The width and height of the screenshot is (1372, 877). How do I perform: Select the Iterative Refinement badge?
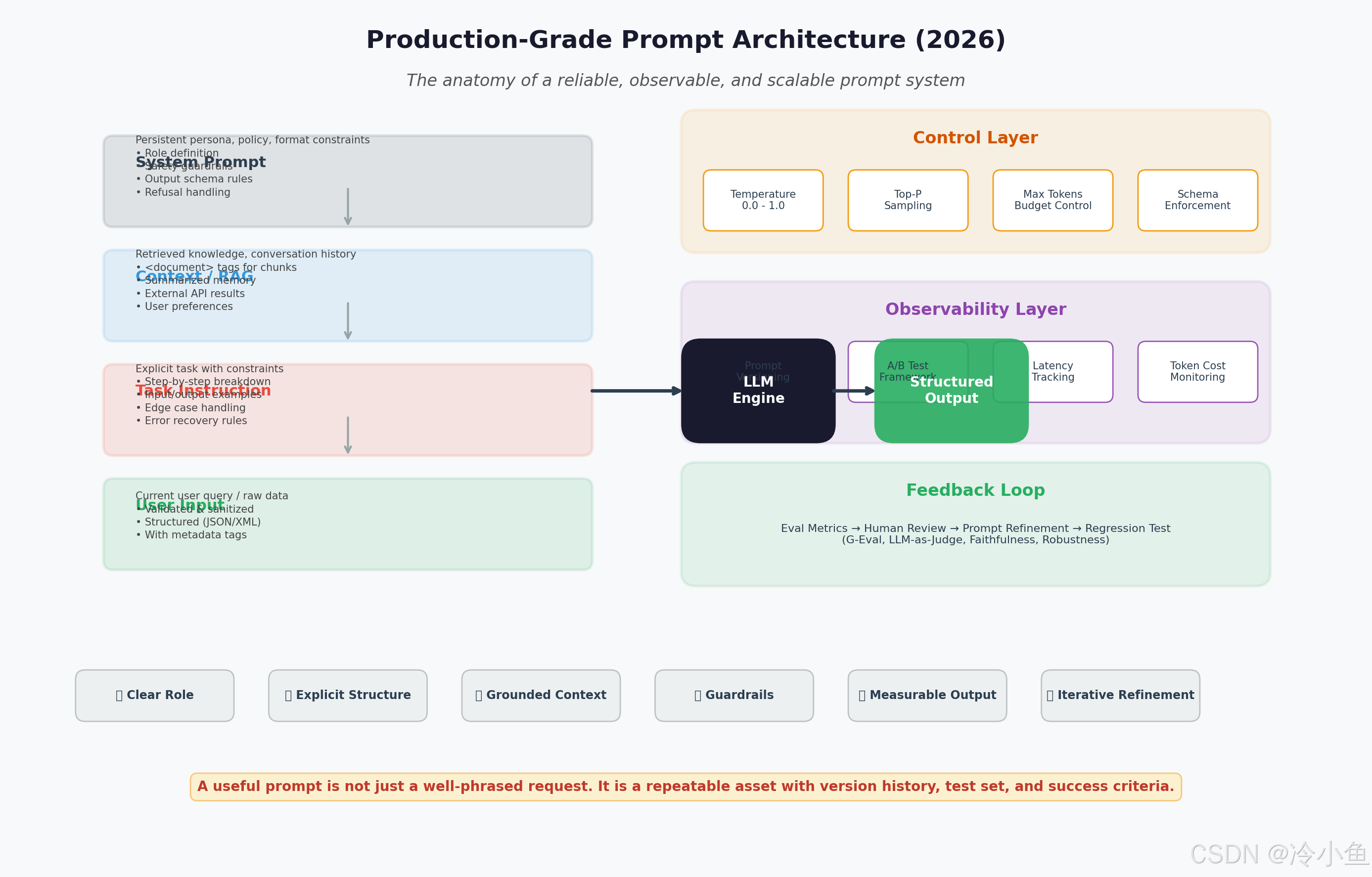pyautogui.click(x=1120, y=696)
